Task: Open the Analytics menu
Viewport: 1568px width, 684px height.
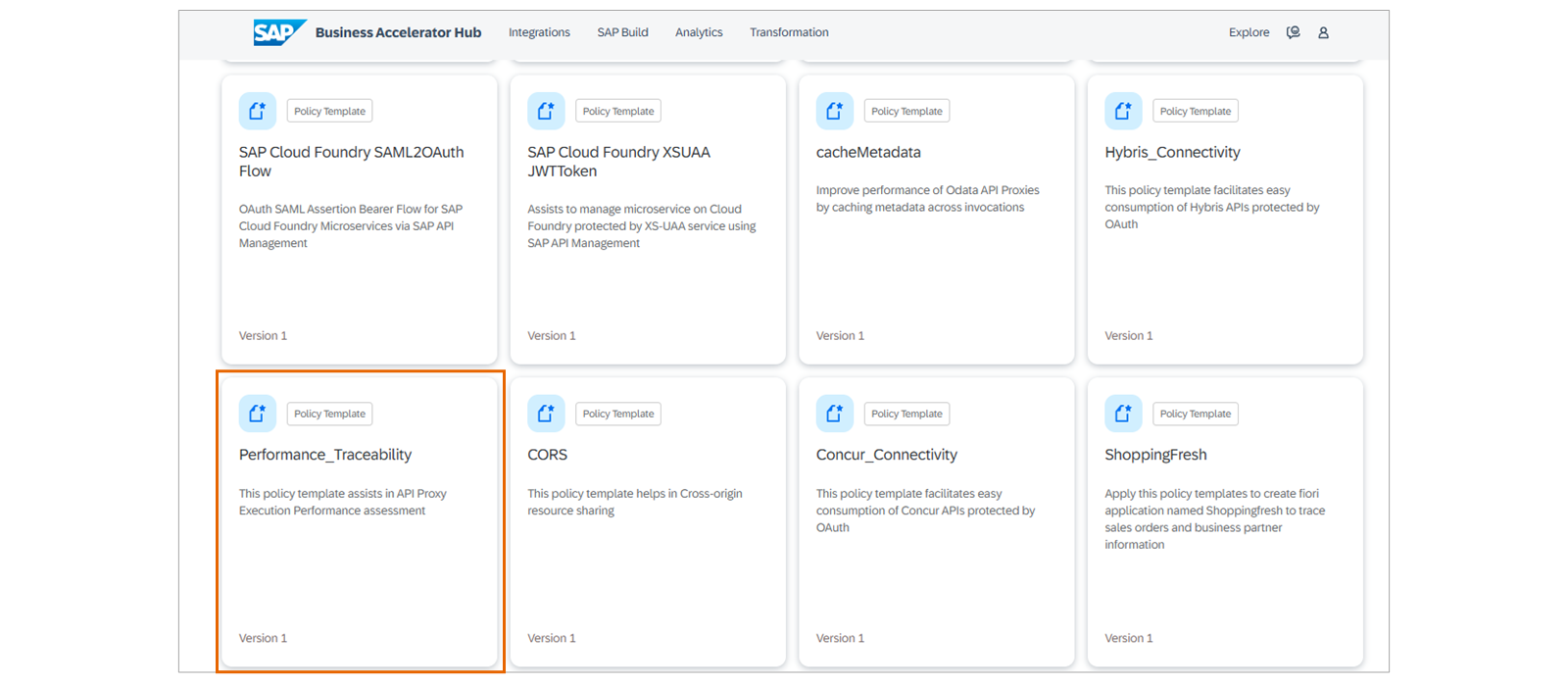Action: pos(699,32)
